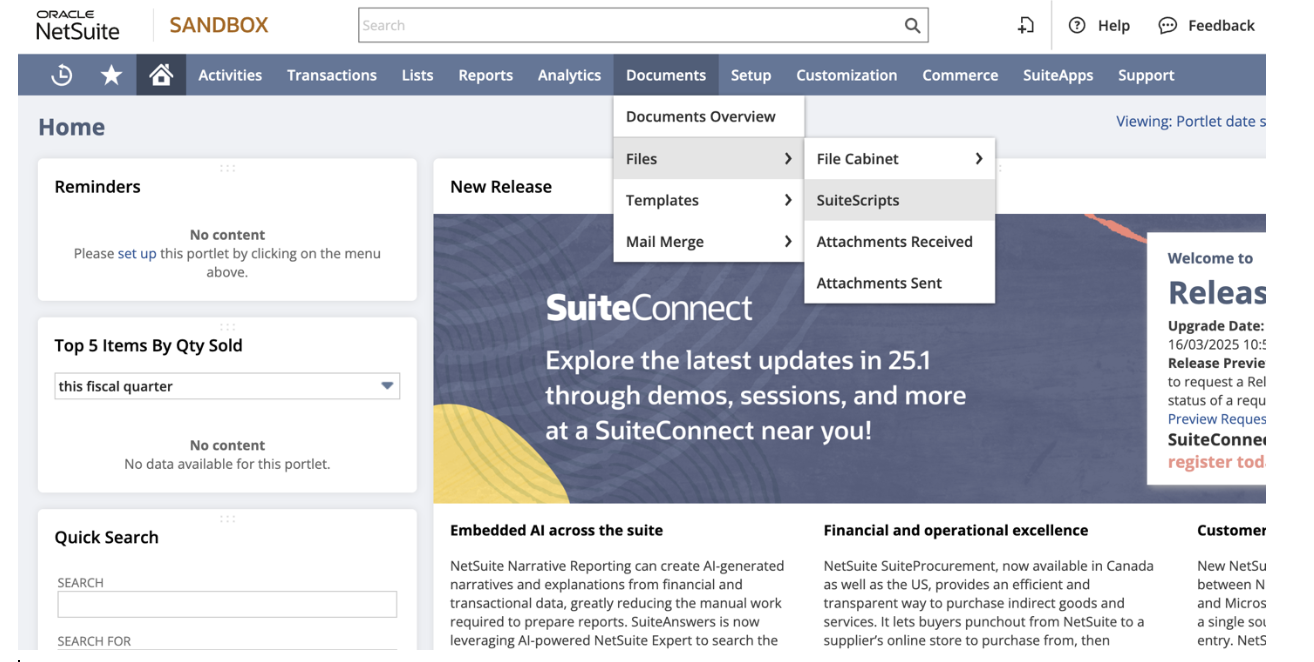Click the Top 5 Items portlet drag handle
This screenshot has width=1314, height=662.
tap(227, 326)
